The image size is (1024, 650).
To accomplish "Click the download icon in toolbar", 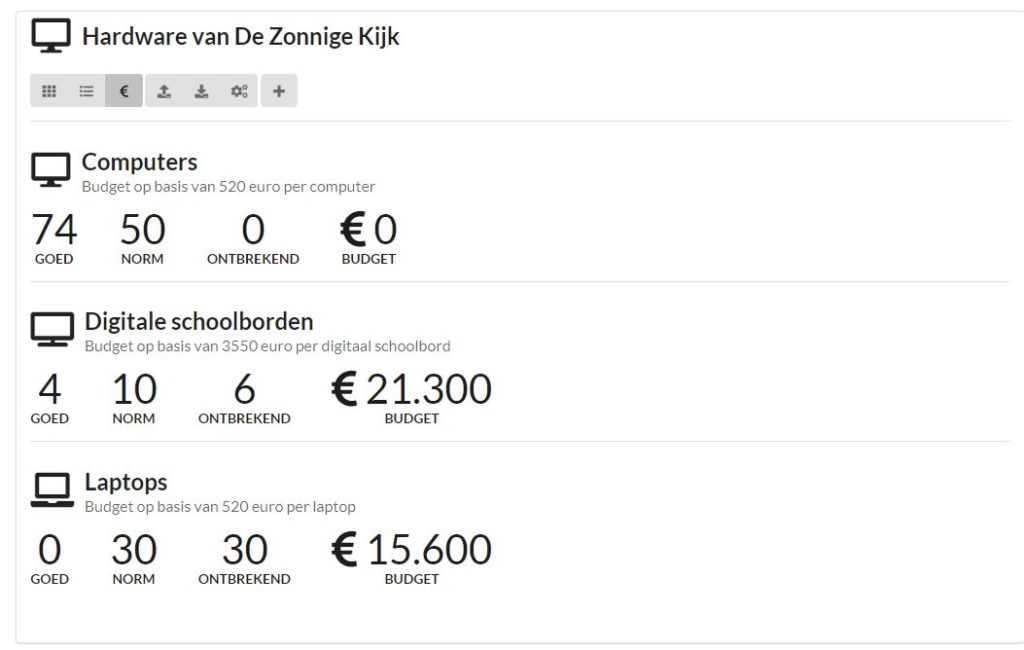I will pos(202,91).
